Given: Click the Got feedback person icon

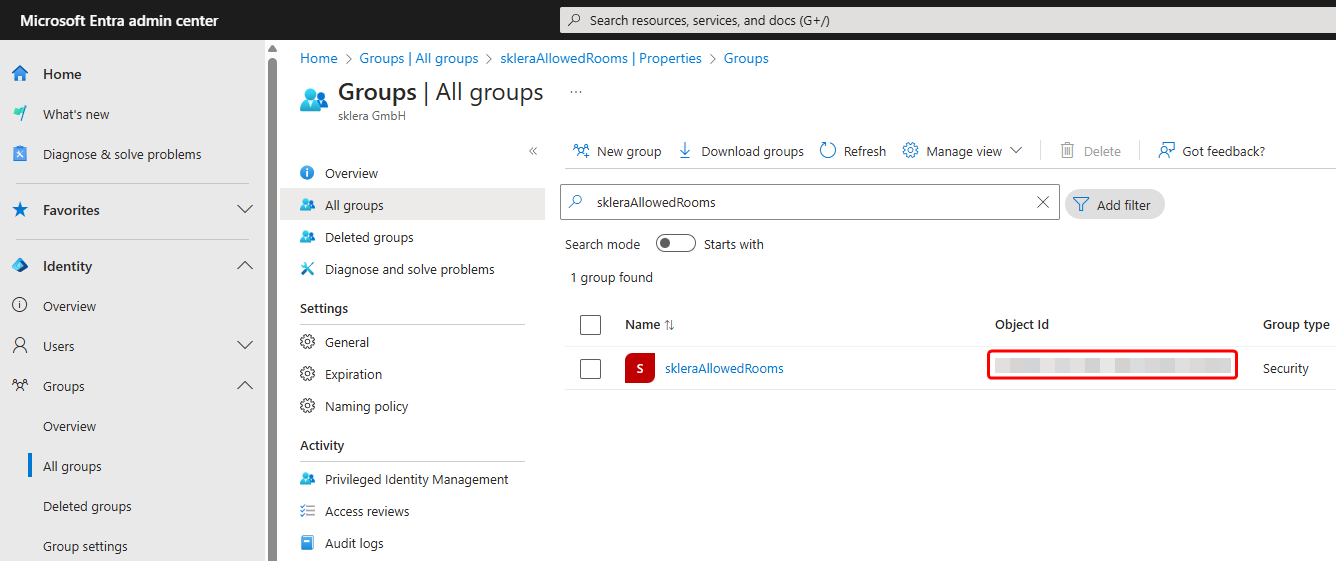Looking at the screenshot, I should [1166, 151].
